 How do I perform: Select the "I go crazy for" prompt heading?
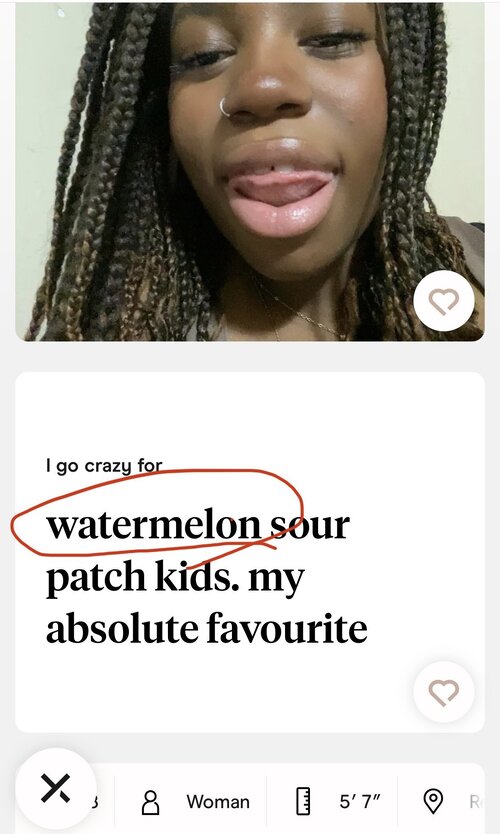point(104,466)
